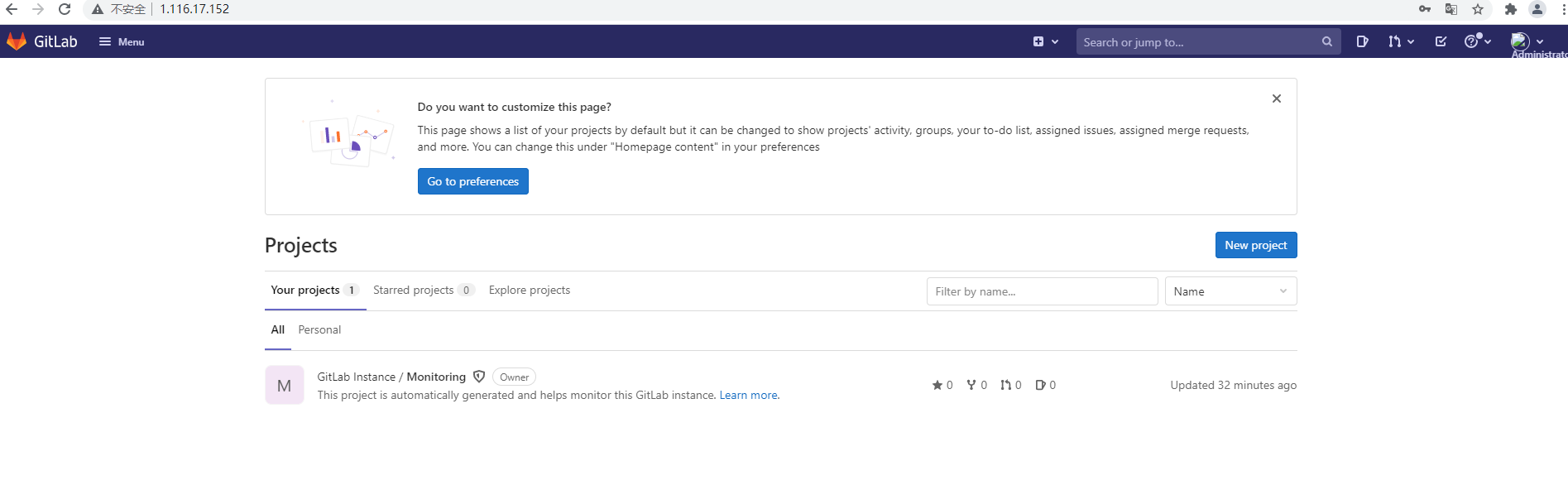Switch to the Personal tab
1568x490 pixels.
pos(319,329)
